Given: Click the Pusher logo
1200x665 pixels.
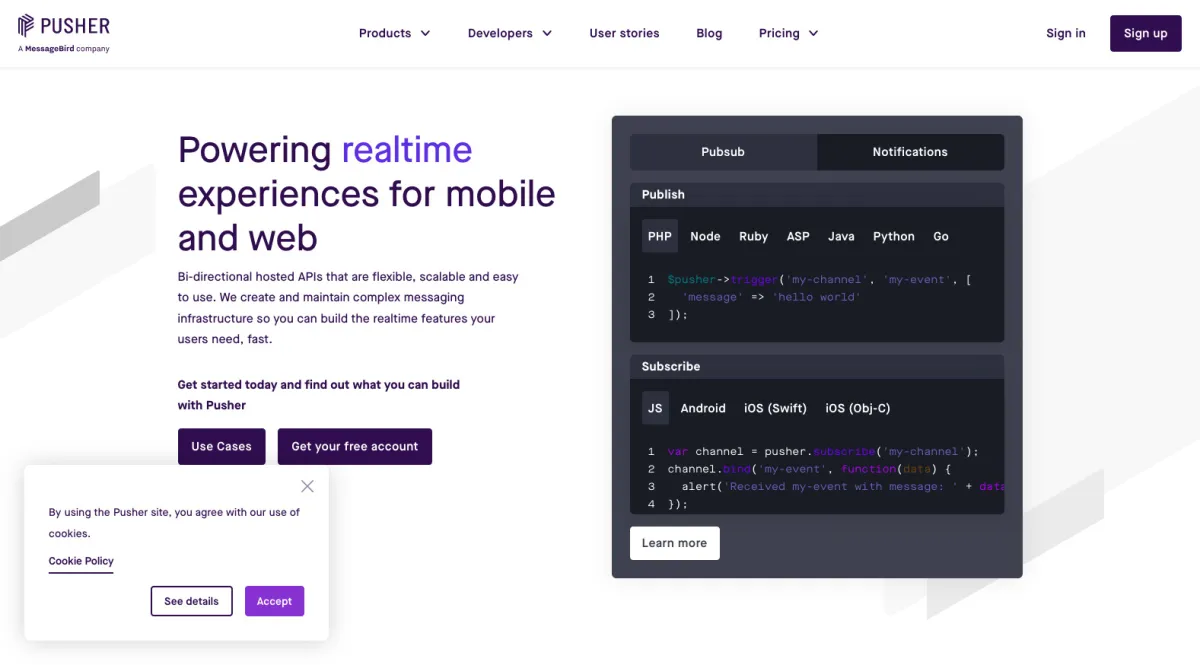Looking at the screenshot, I should [64, 26].
